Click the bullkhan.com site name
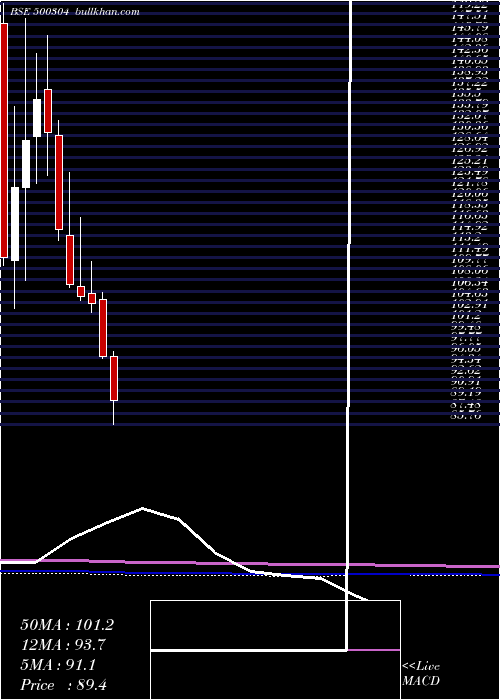Screen dimensions: 500x700 [x=106, y=12]
